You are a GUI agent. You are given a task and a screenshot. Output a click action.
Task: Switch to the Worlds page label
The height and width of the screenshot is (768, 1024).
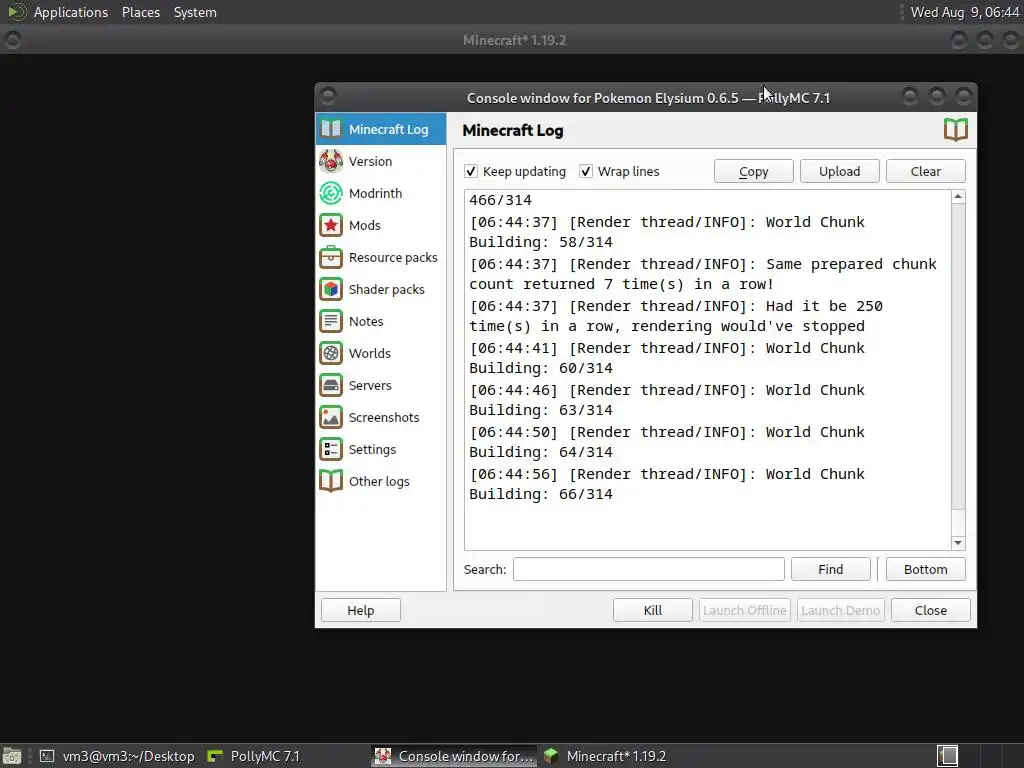click(x=370, y=353)
